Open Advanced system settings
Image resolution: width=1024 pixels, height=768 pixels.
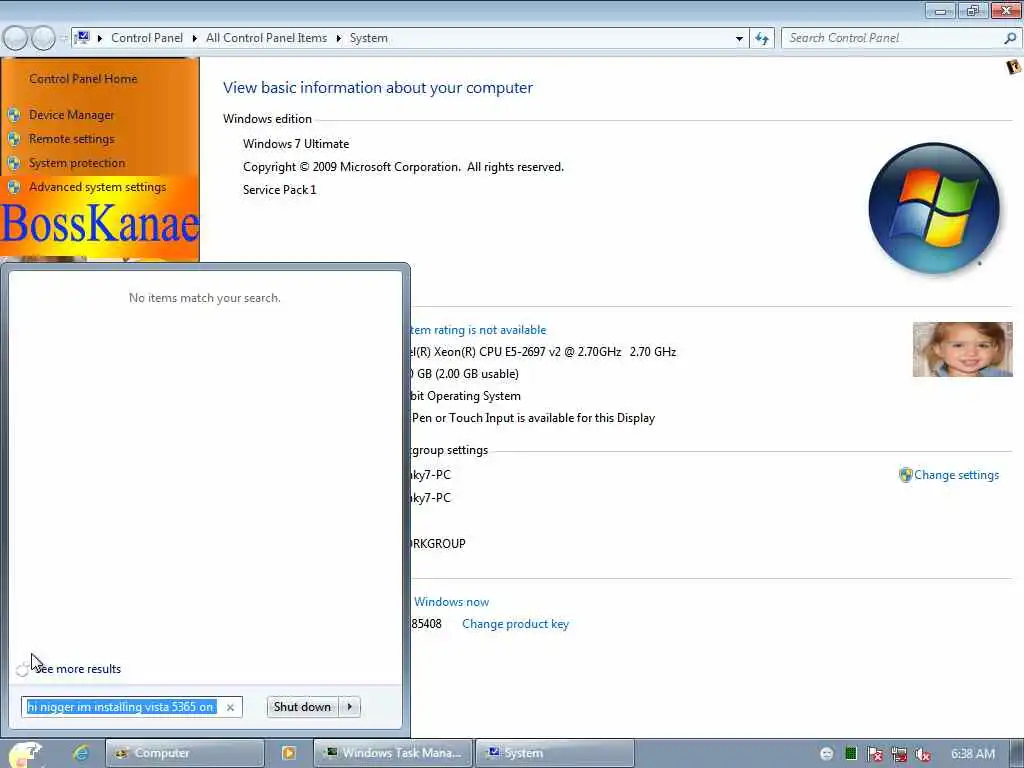(x=97, y=187)
